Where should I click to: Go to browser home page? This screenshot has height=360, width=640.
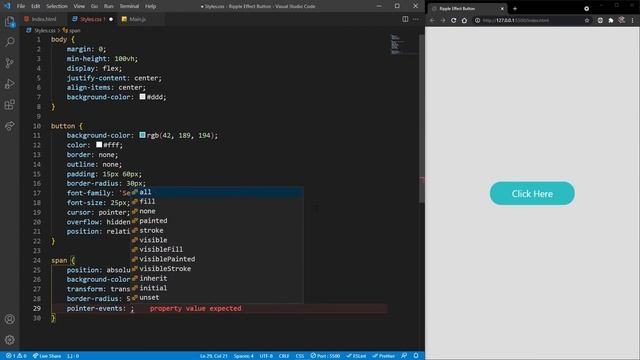coord(464,20)
